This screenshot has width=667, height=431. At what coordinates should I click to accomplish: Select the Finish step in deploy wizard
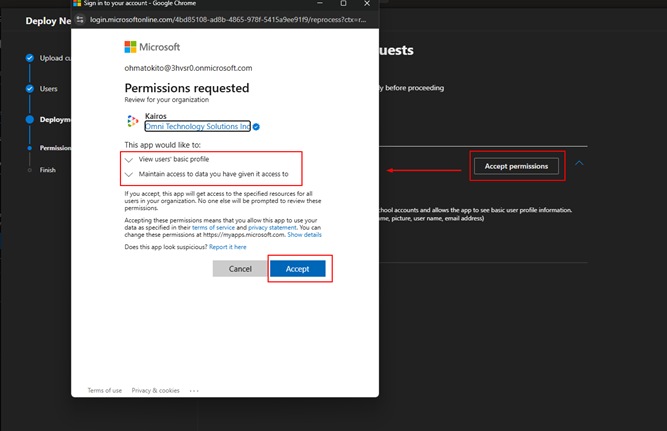coord(48,170)
